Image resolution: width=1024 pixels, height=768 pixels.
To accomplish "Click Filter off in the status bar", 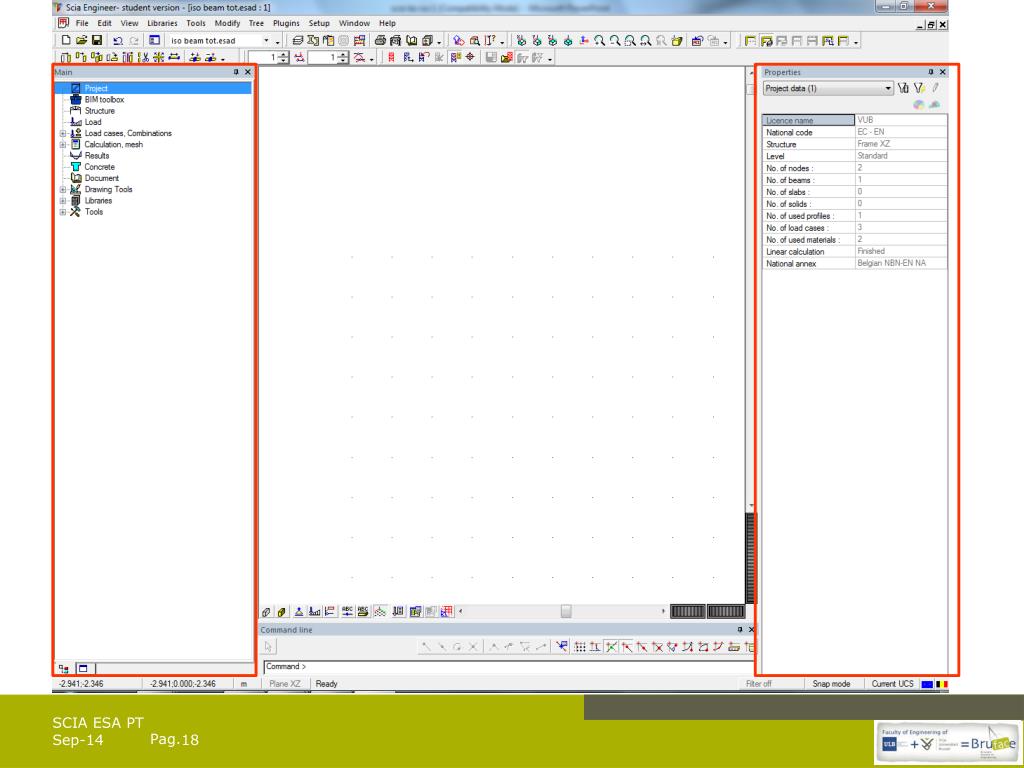I will [758, 684].
